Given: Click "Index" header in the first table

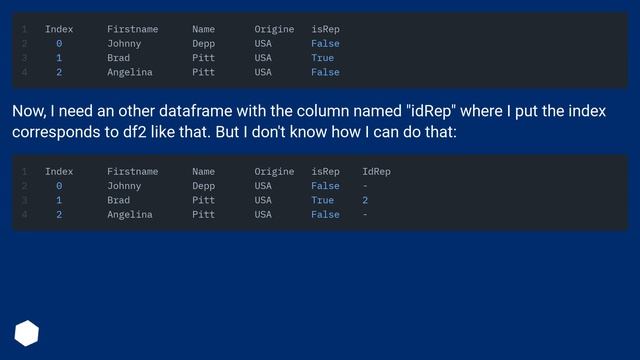Looking at the screenshot, I should click(59, 29).
